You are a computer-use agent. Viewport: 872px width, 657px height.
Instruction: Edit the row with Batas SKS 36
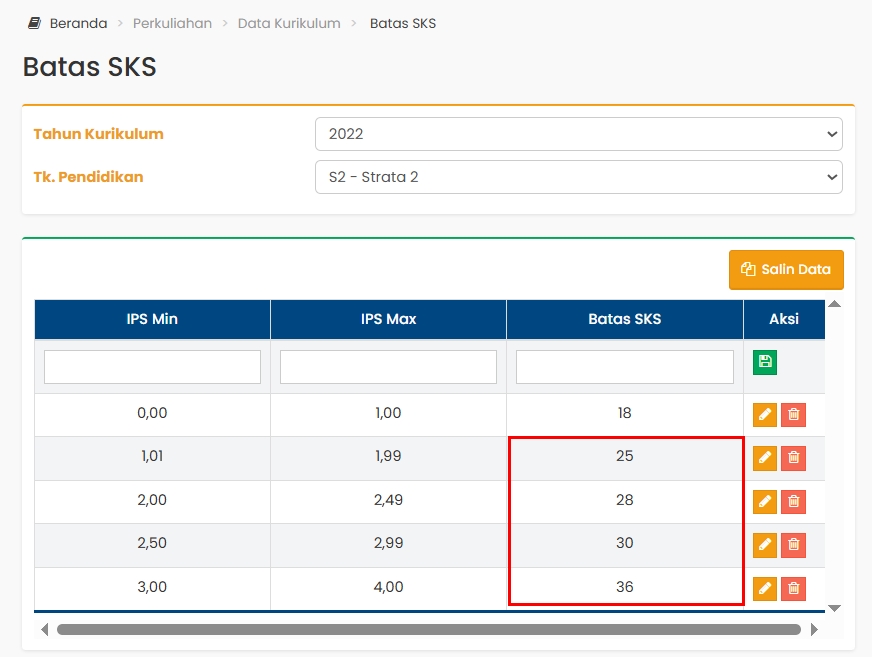coord(764,589)
